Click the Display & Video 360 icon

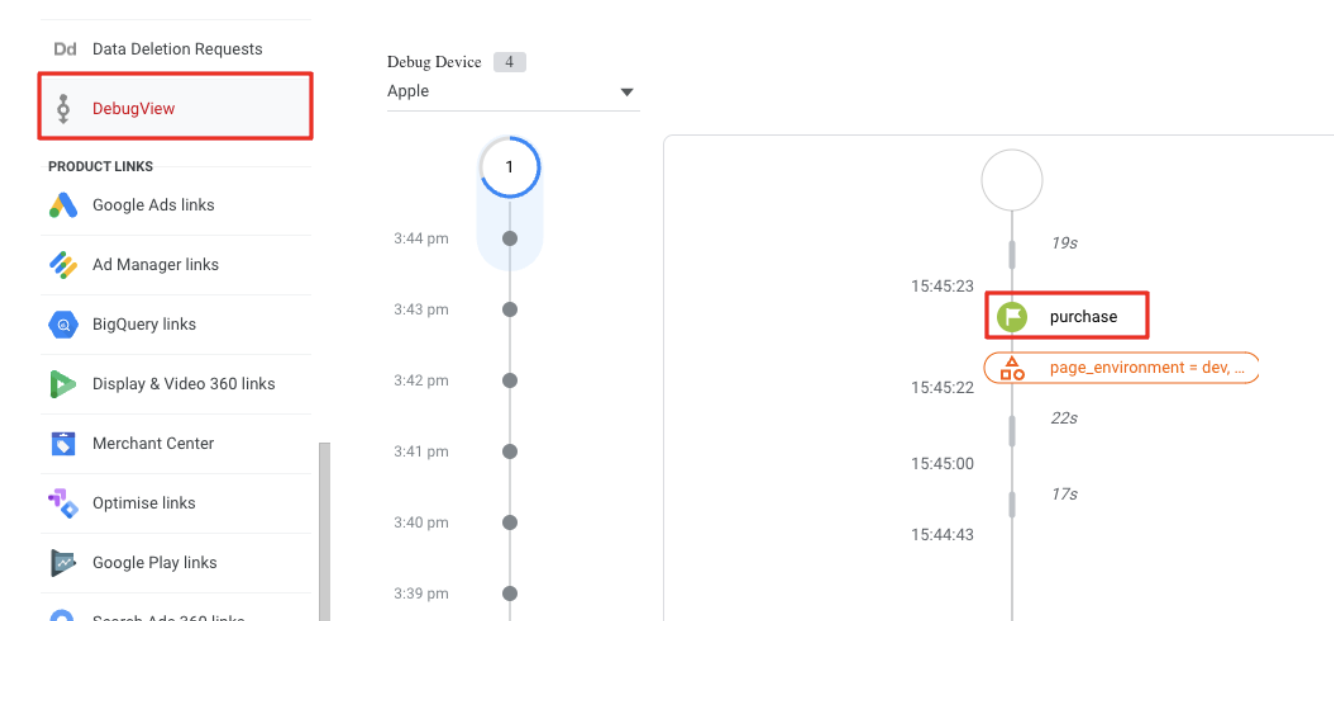tap(63, 384)
